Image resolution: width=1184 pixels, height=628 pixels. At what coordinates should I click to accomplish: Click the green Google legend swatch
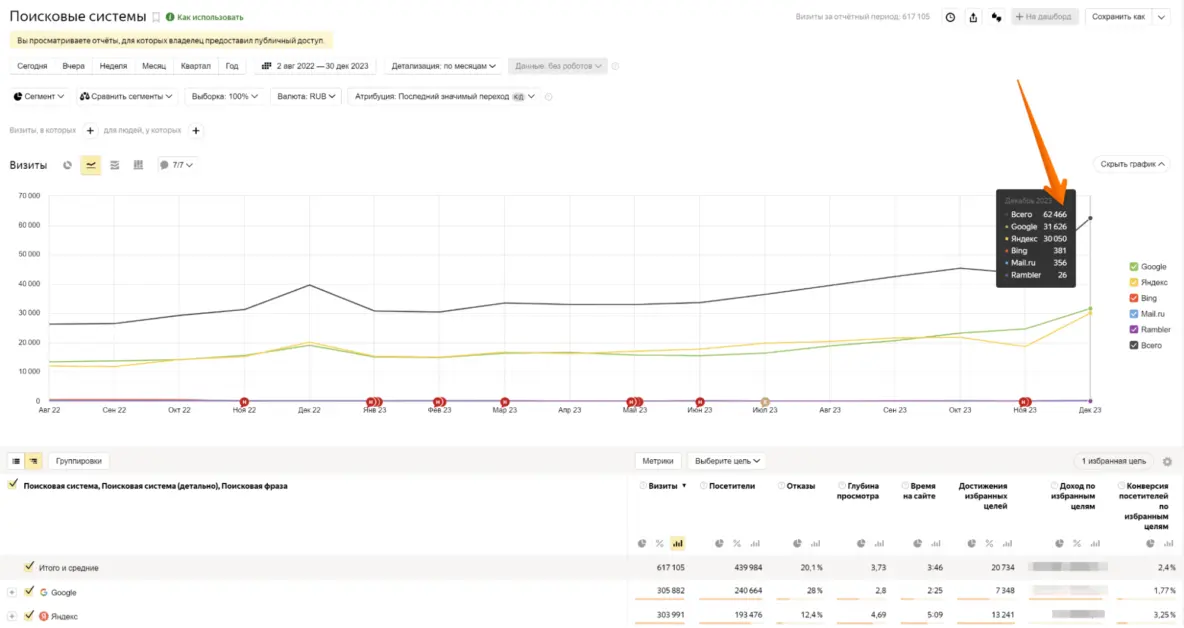pyautogui.click(x=1133, y=267)
